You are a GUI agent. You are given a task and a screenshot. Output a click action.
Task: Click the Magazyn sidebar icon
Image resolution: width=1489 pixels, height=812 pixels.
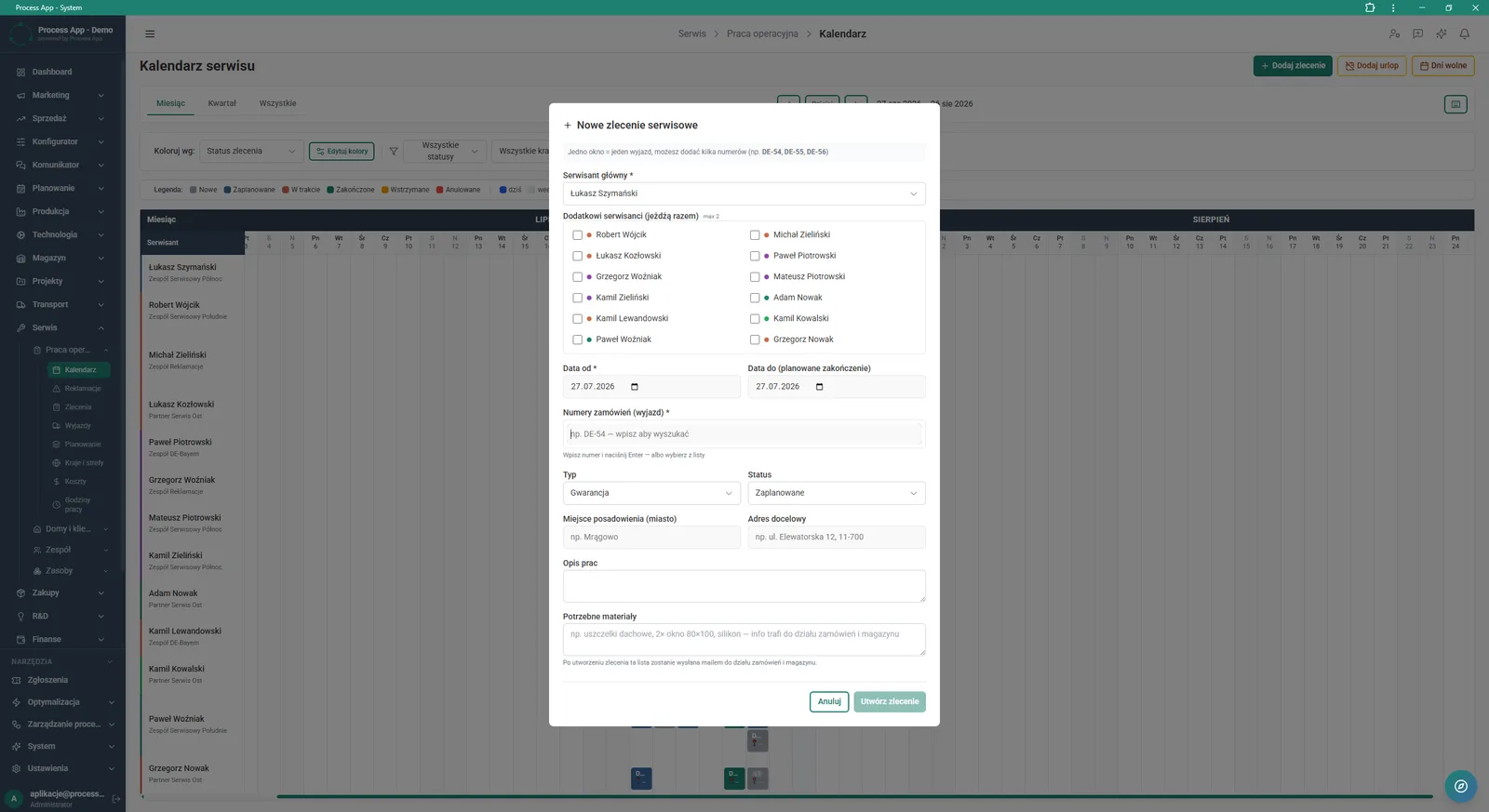[20, 258]
